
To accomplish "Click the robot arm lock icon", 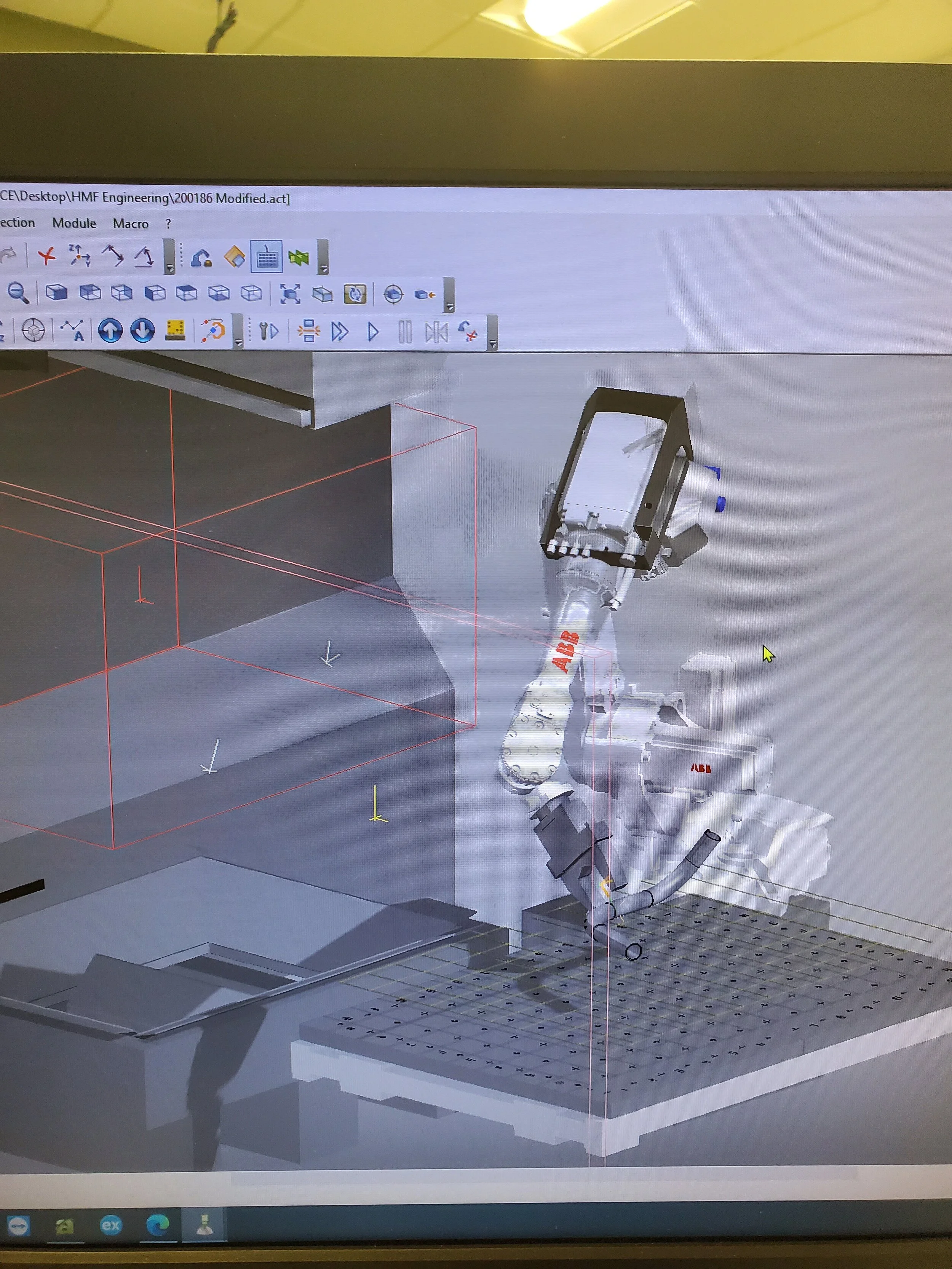I will click(x=201, y=258).
